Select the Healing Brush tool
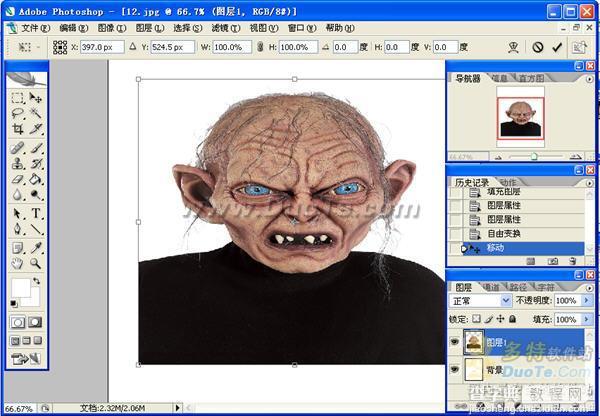This screenshot has width=600, height=416. pos(17,148)
